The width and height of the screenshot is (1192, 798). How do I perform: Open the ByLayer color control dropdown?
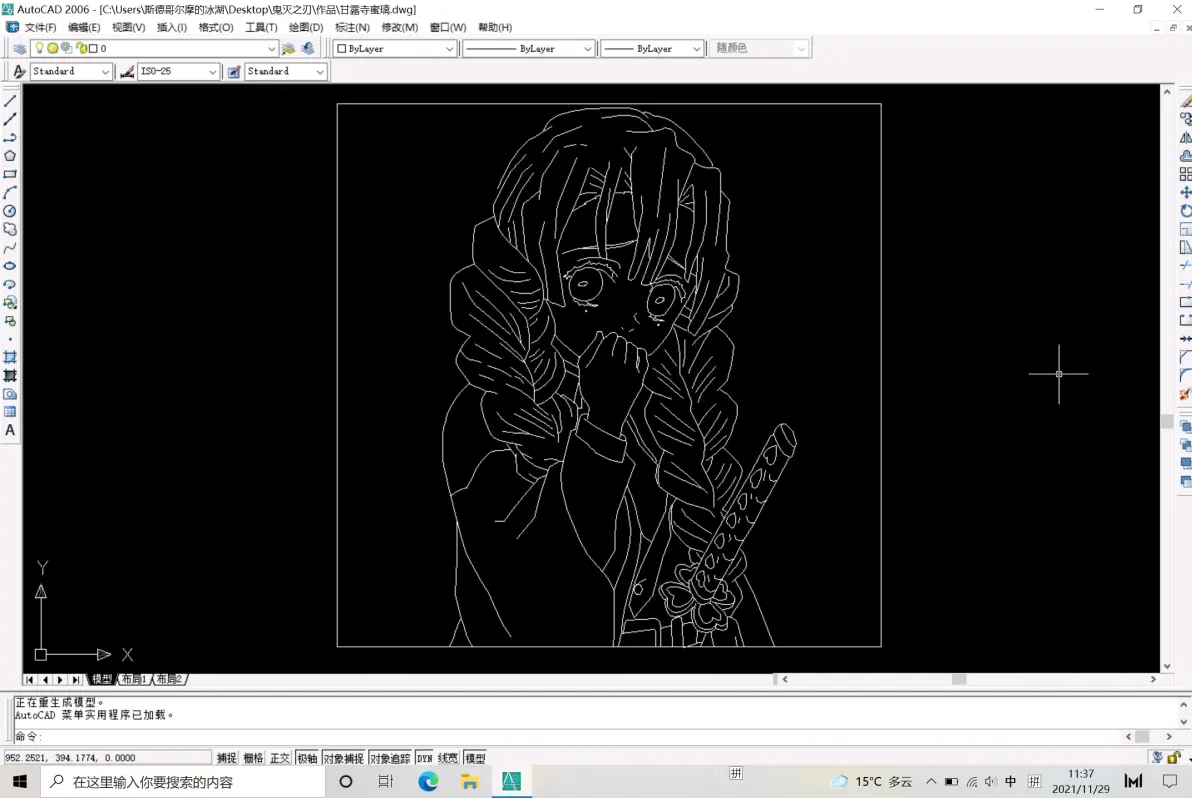(x=449, y=49)
